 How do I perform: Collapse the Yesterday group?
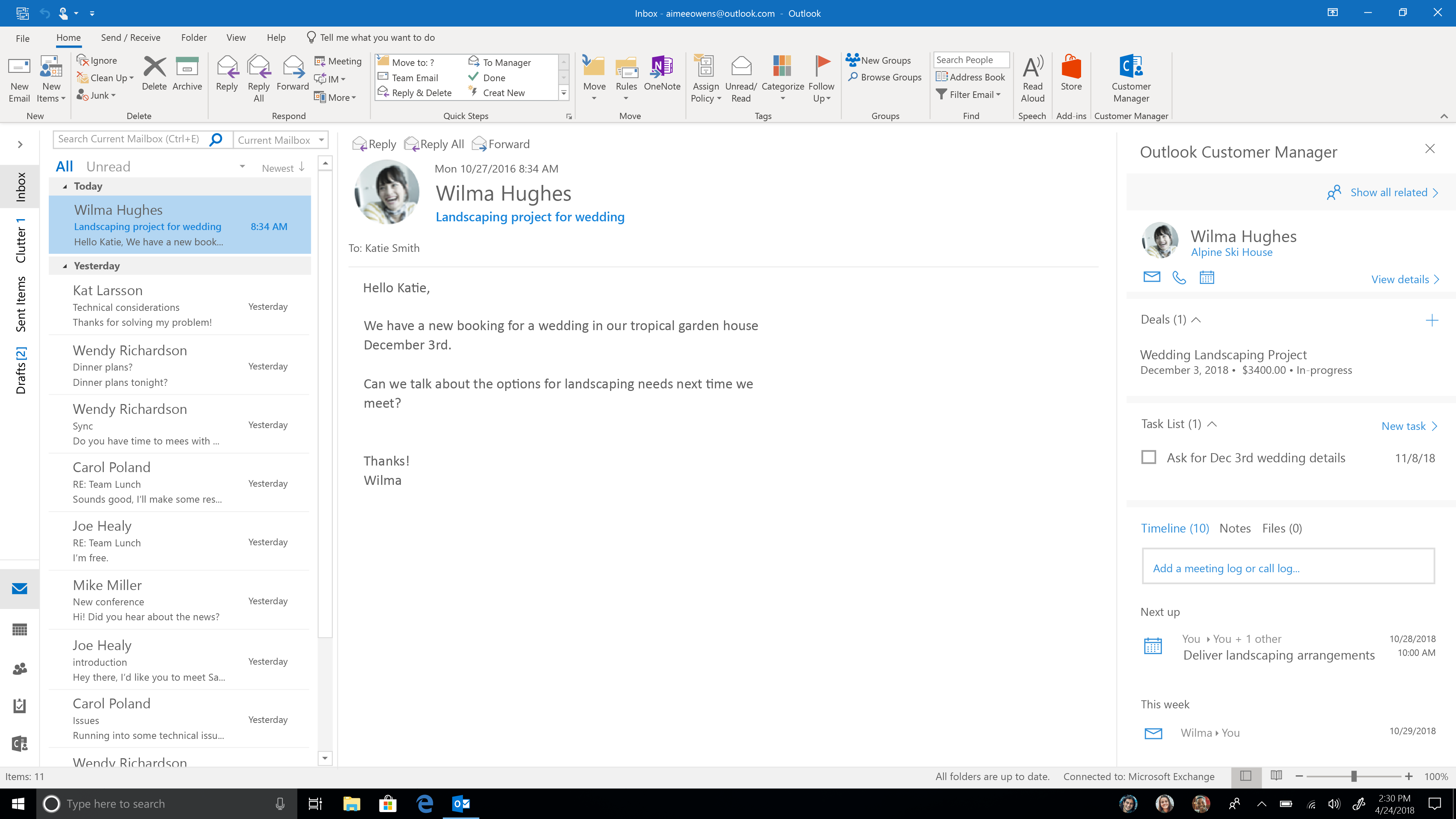point(65,266)
